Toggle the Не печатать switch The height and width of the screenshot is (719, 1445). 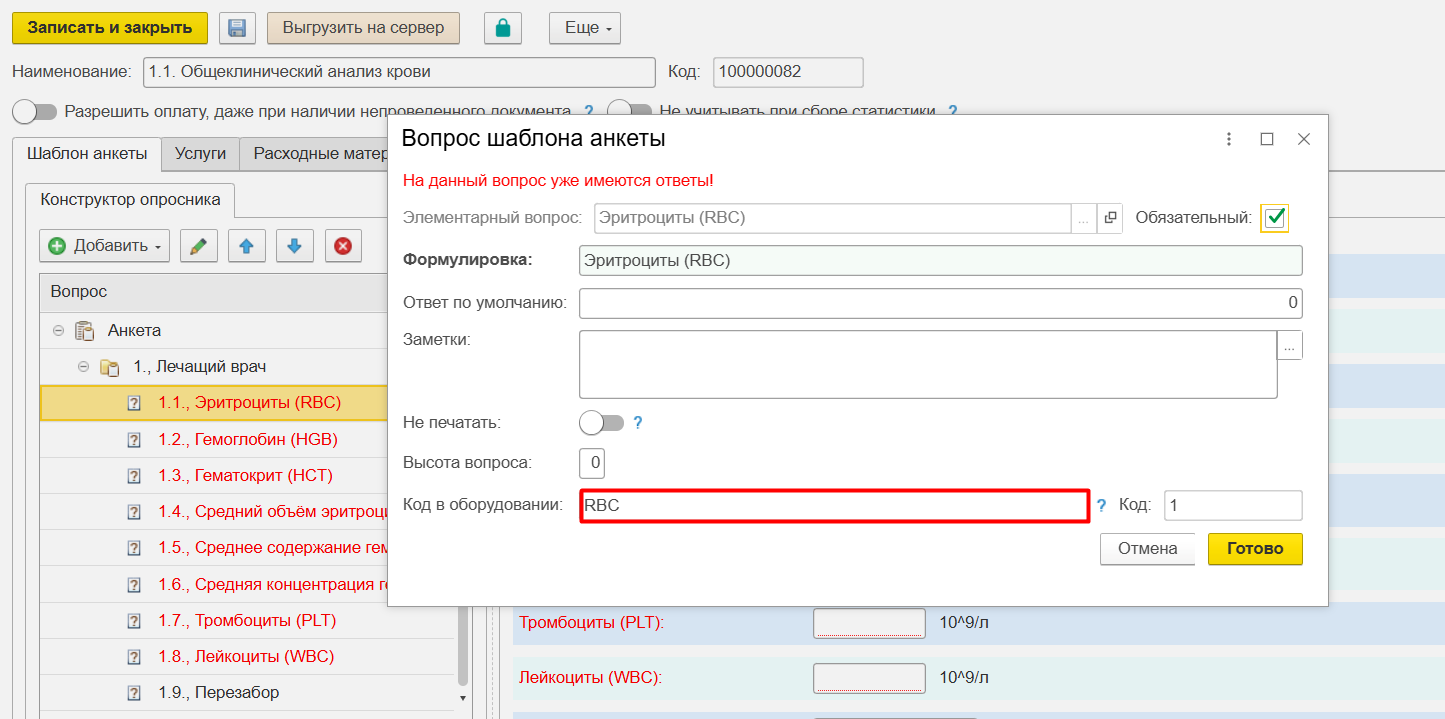[601, 423]
